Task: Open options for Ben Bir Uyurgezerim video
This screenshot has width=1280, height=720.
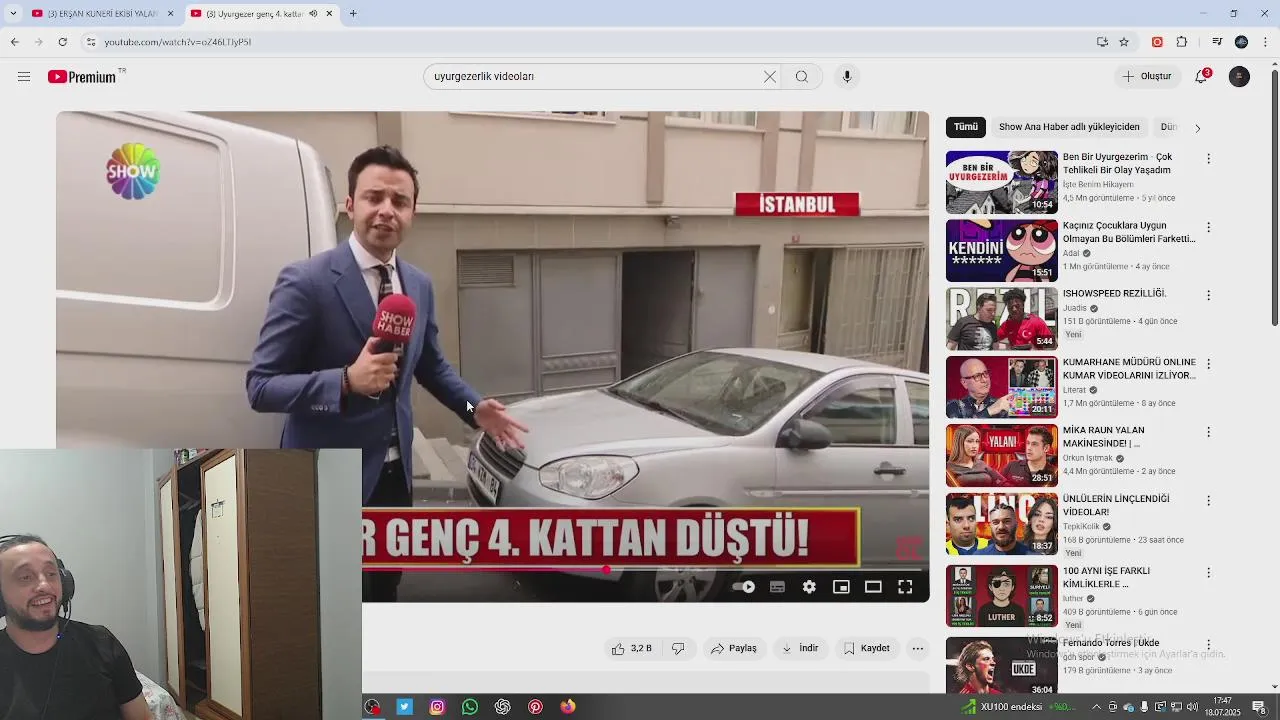Action: pos(1208,159)
